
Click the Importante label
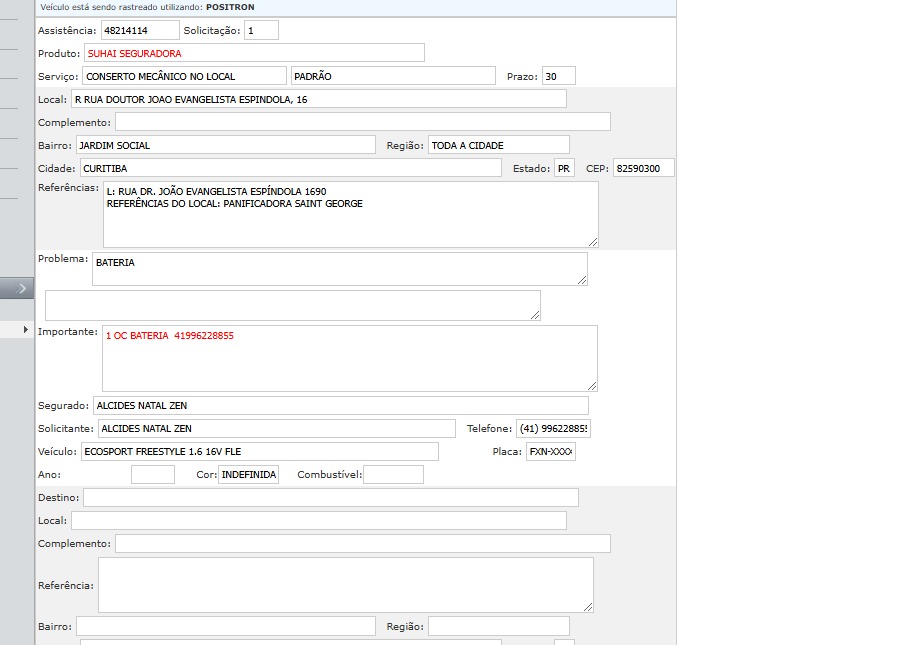[x=68, y=332]
